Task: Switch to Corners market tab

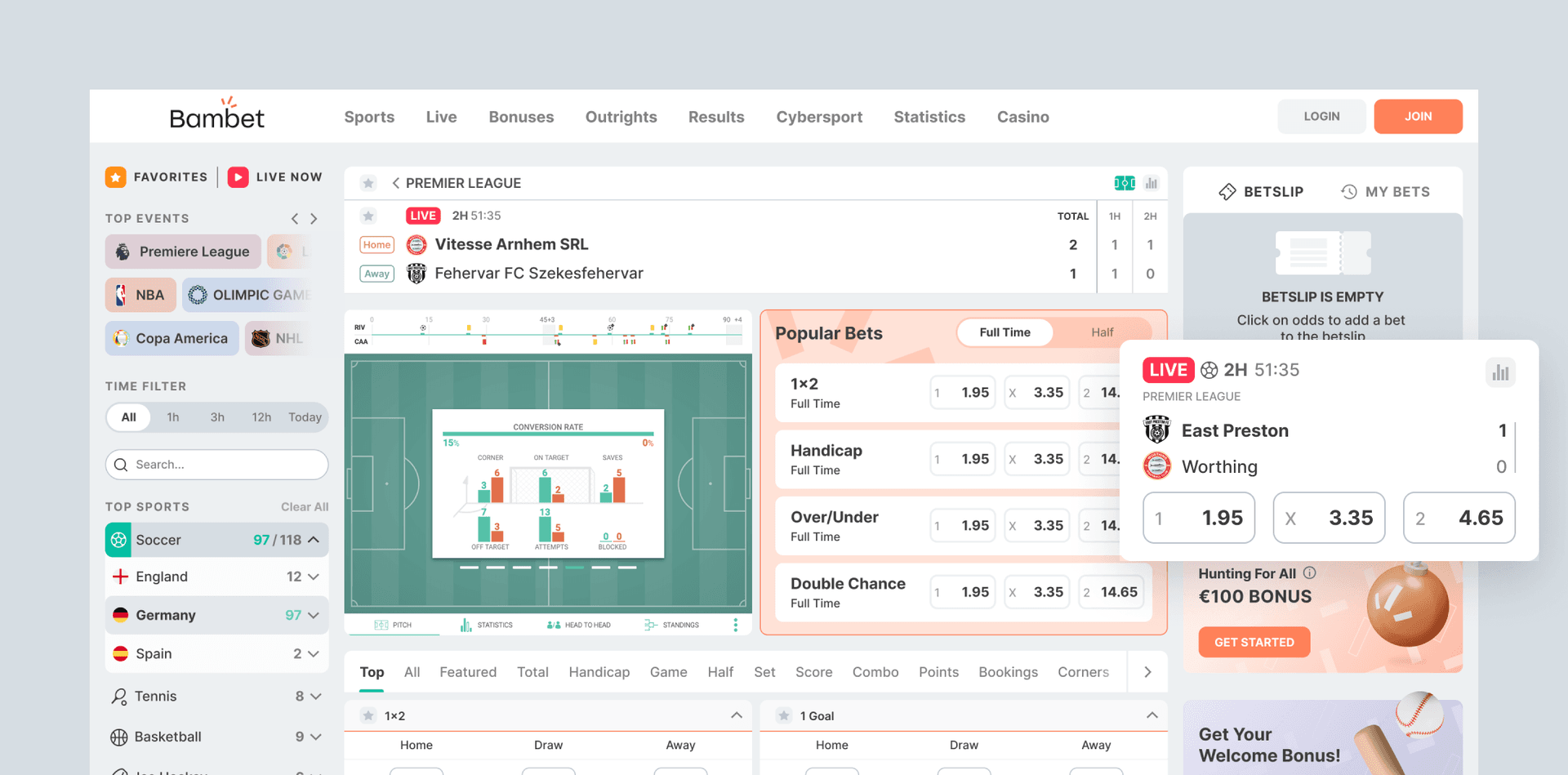Action: click(x=1083, y=672)
